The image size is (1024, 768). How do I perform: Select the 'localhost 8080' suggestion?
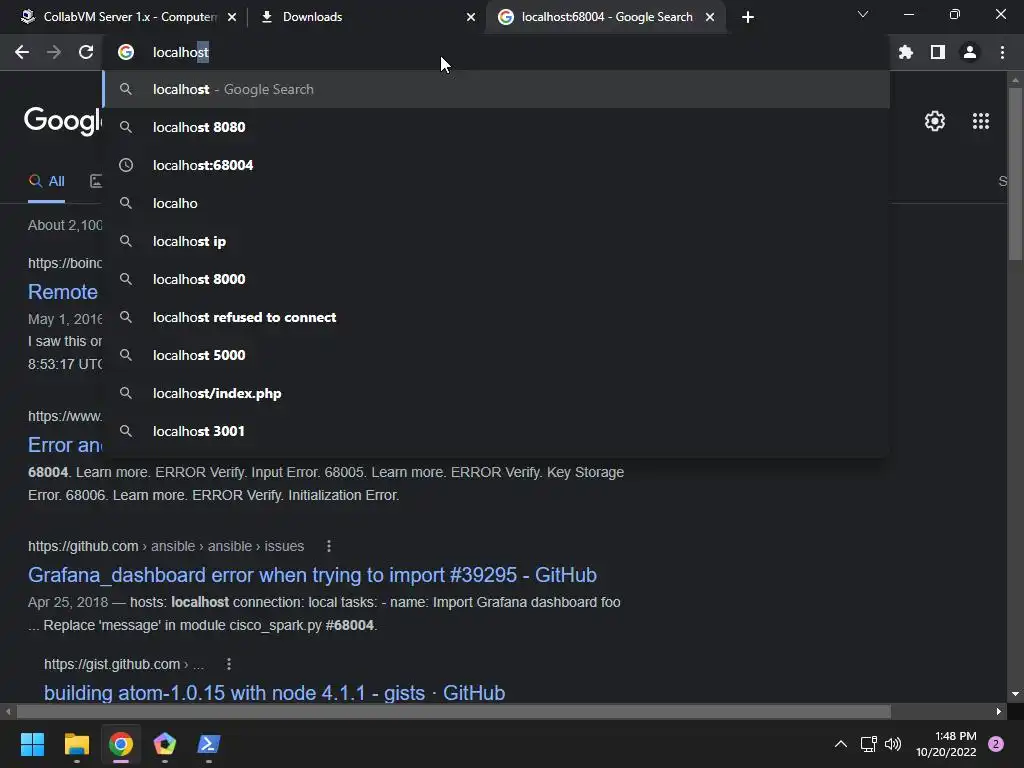click(496, 127)
